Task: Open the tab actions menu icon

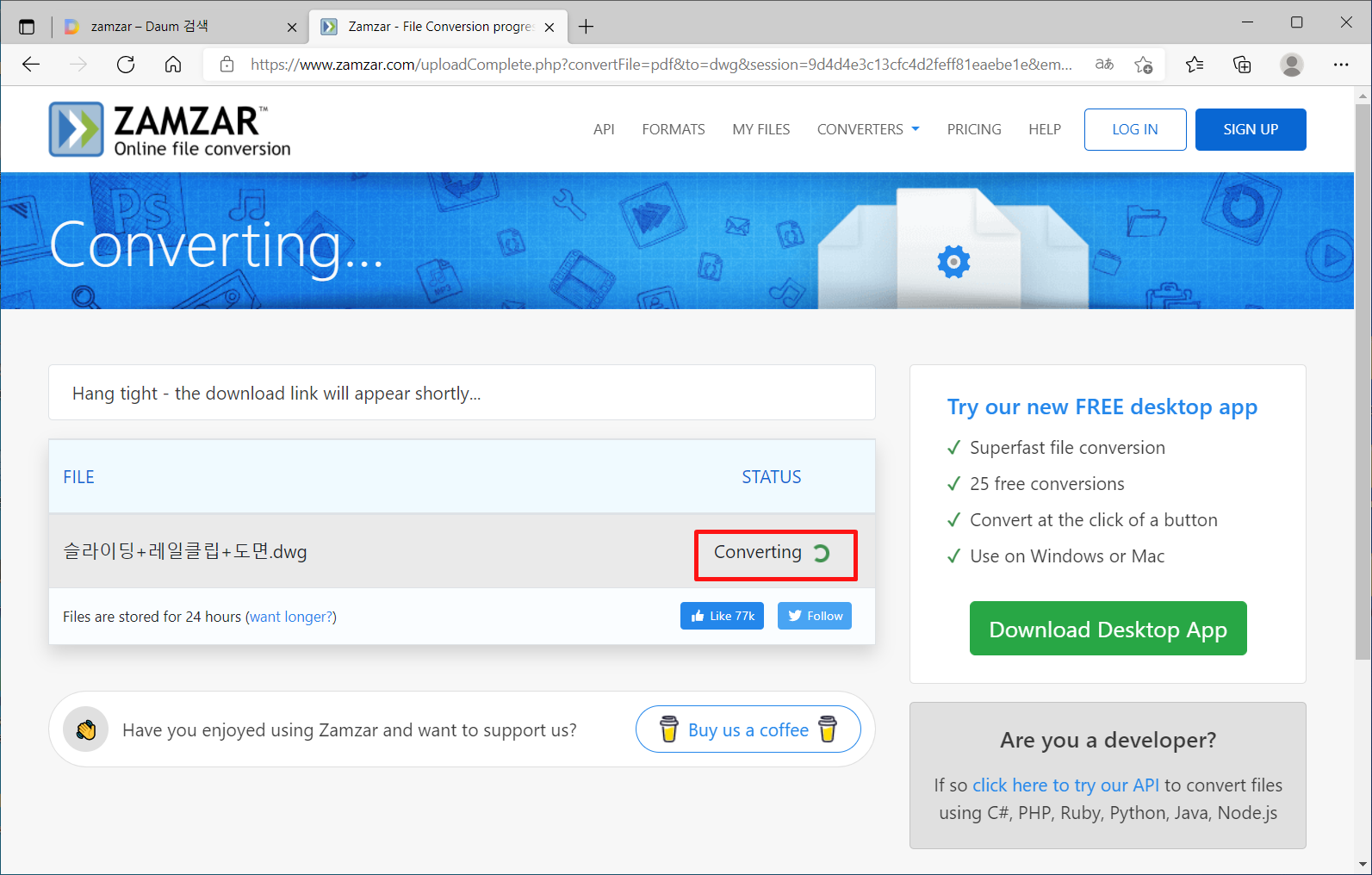Action: (27, 27)
